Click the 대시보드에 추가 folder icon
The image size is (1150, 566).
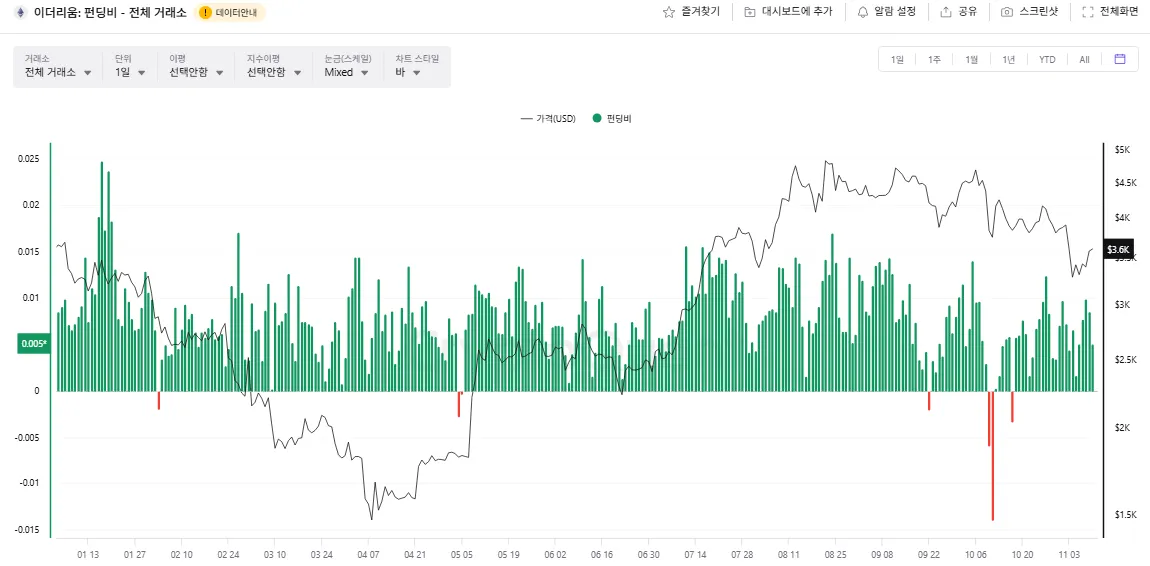(750, 12)
